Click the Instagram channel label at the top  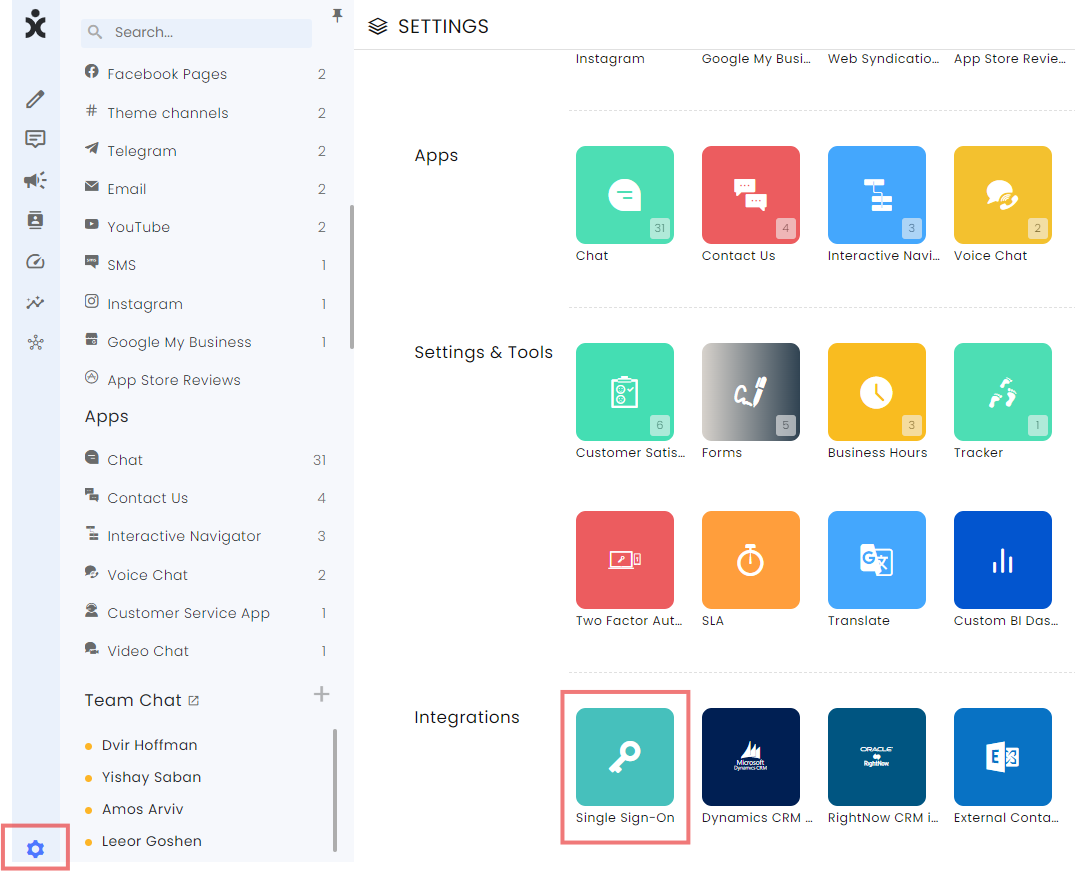(610, 58)
